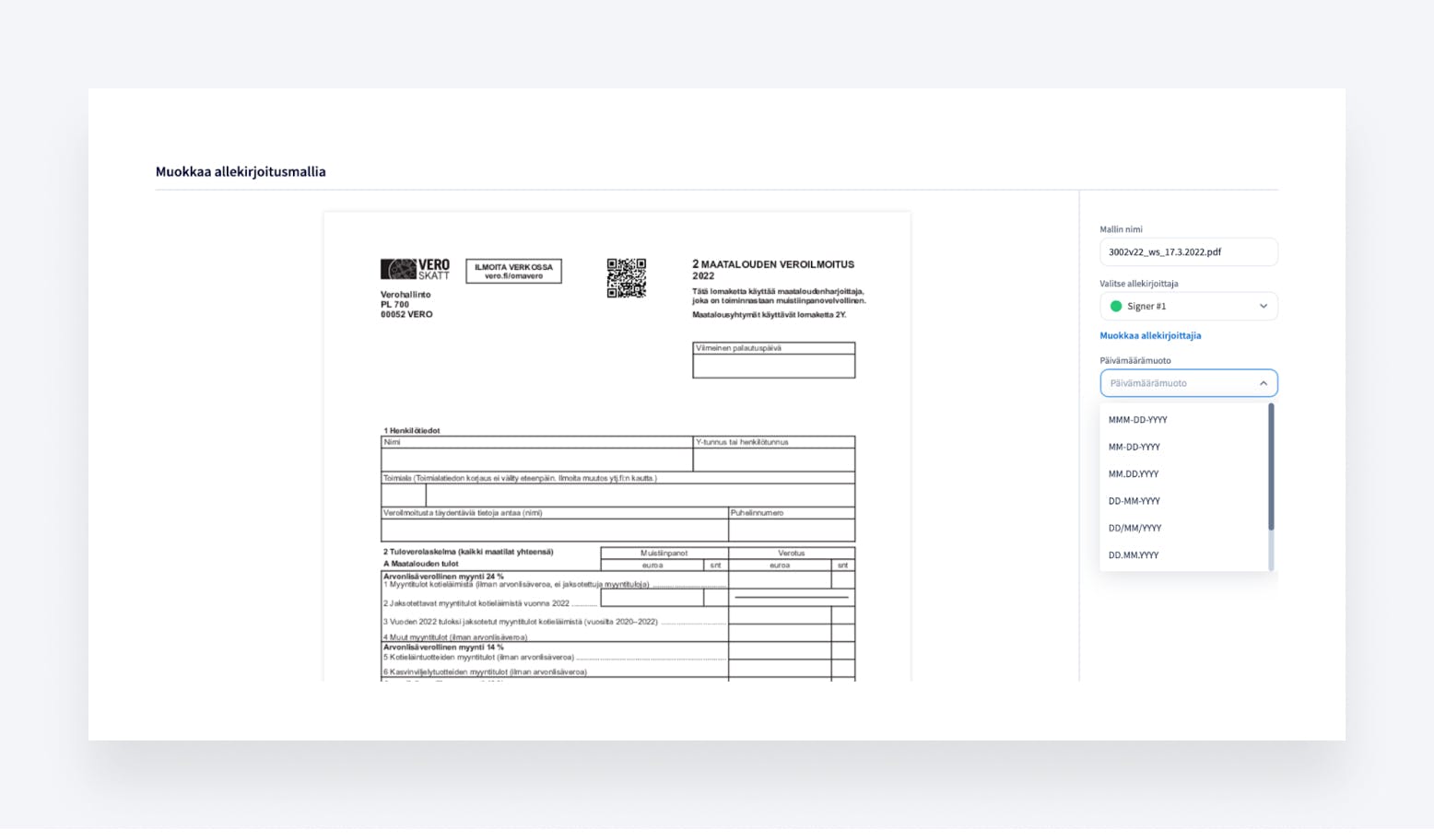Click the 'Ilmoita verkossa' box in document

coord(513,272)
